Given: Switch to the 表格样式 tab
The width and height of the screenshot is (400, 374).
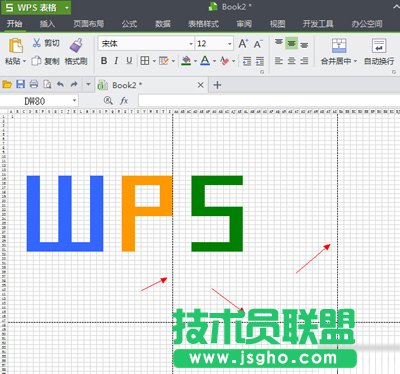Looking at the screenshot, I should coord(203,24).
